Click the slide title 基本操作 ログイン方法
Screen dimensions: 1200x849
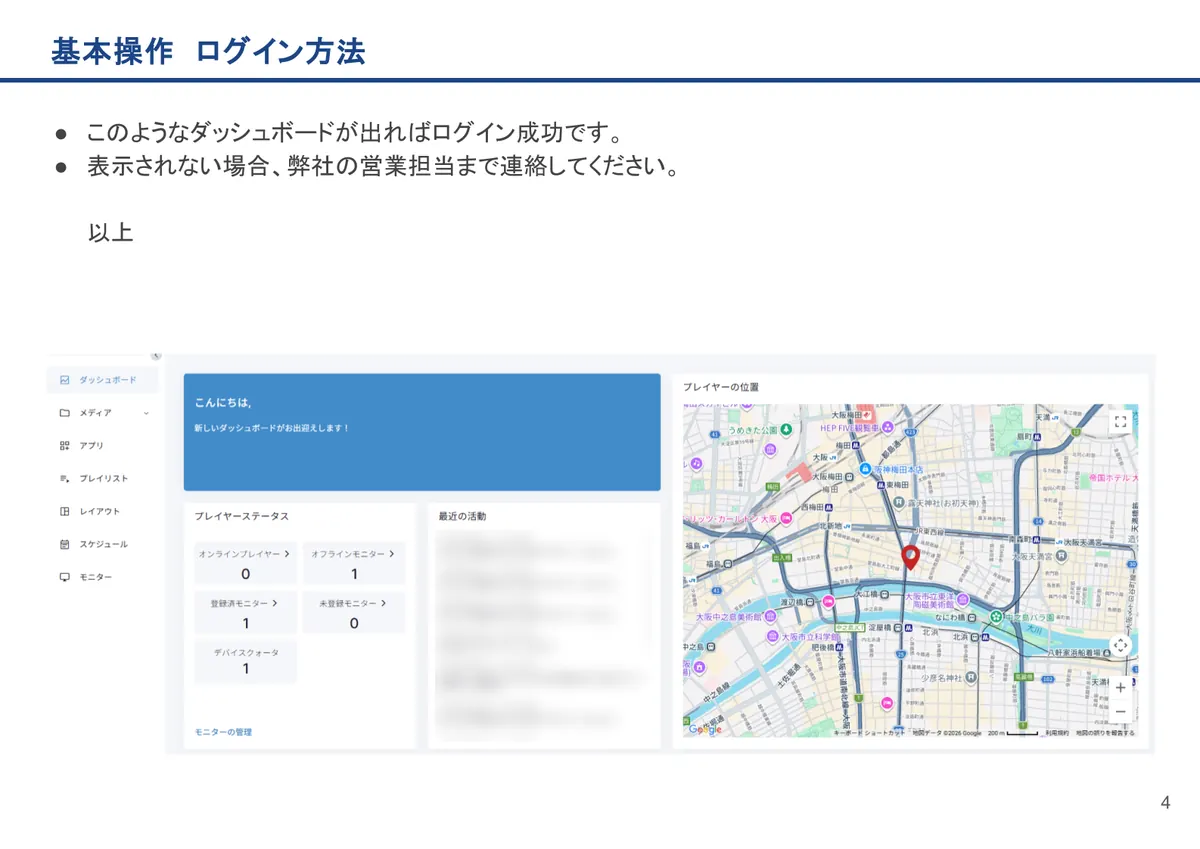coord(208,51)
